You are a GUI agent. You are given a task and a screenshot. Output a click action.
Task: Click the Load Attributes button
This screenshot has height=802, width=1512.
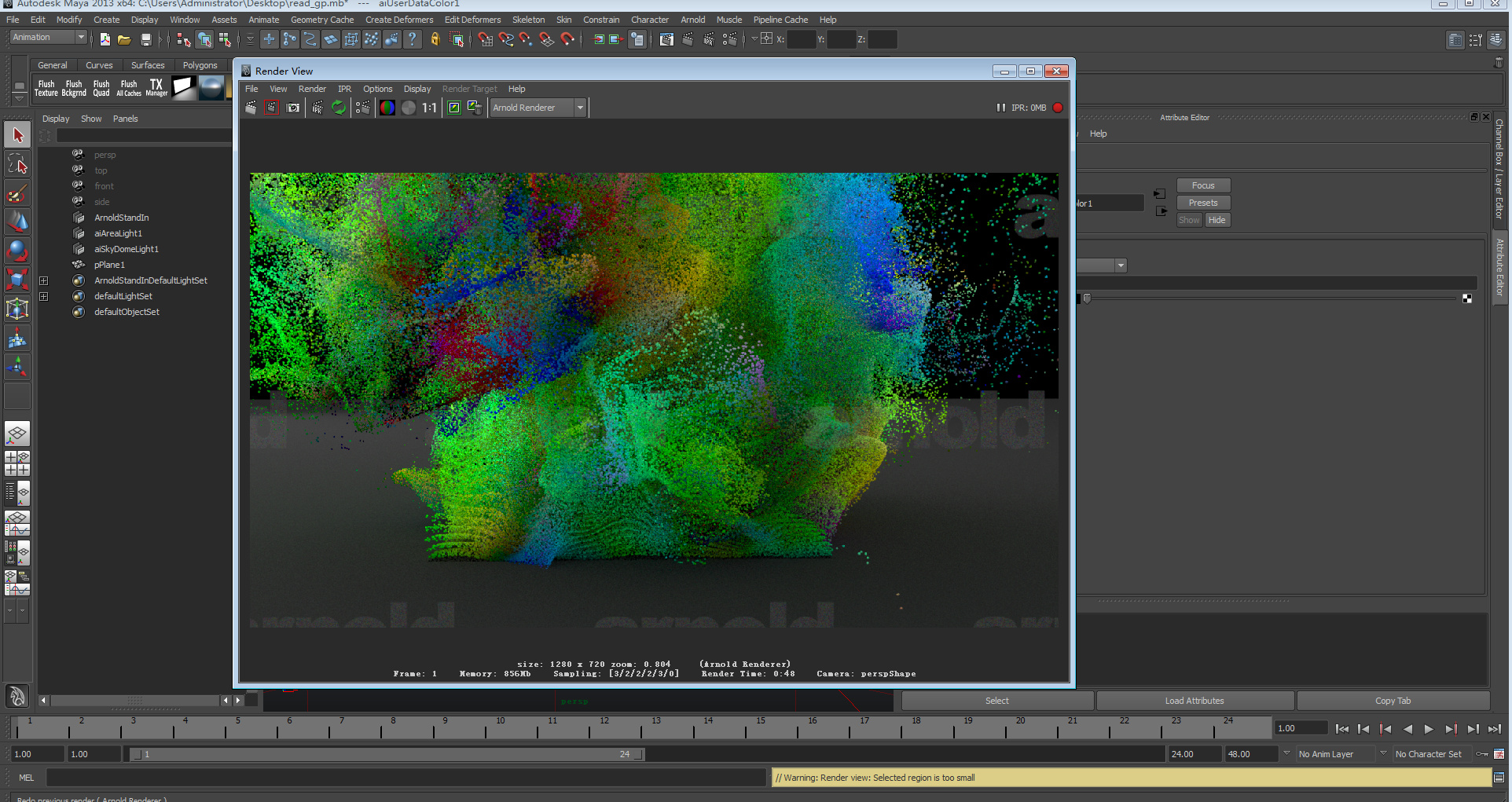[1194, 701]
